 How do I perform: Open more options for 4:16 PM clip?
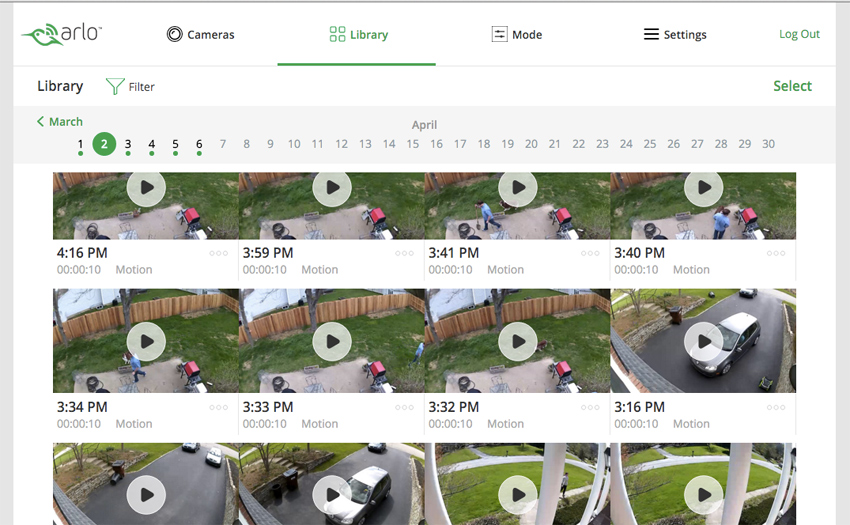tap(218, 253)
